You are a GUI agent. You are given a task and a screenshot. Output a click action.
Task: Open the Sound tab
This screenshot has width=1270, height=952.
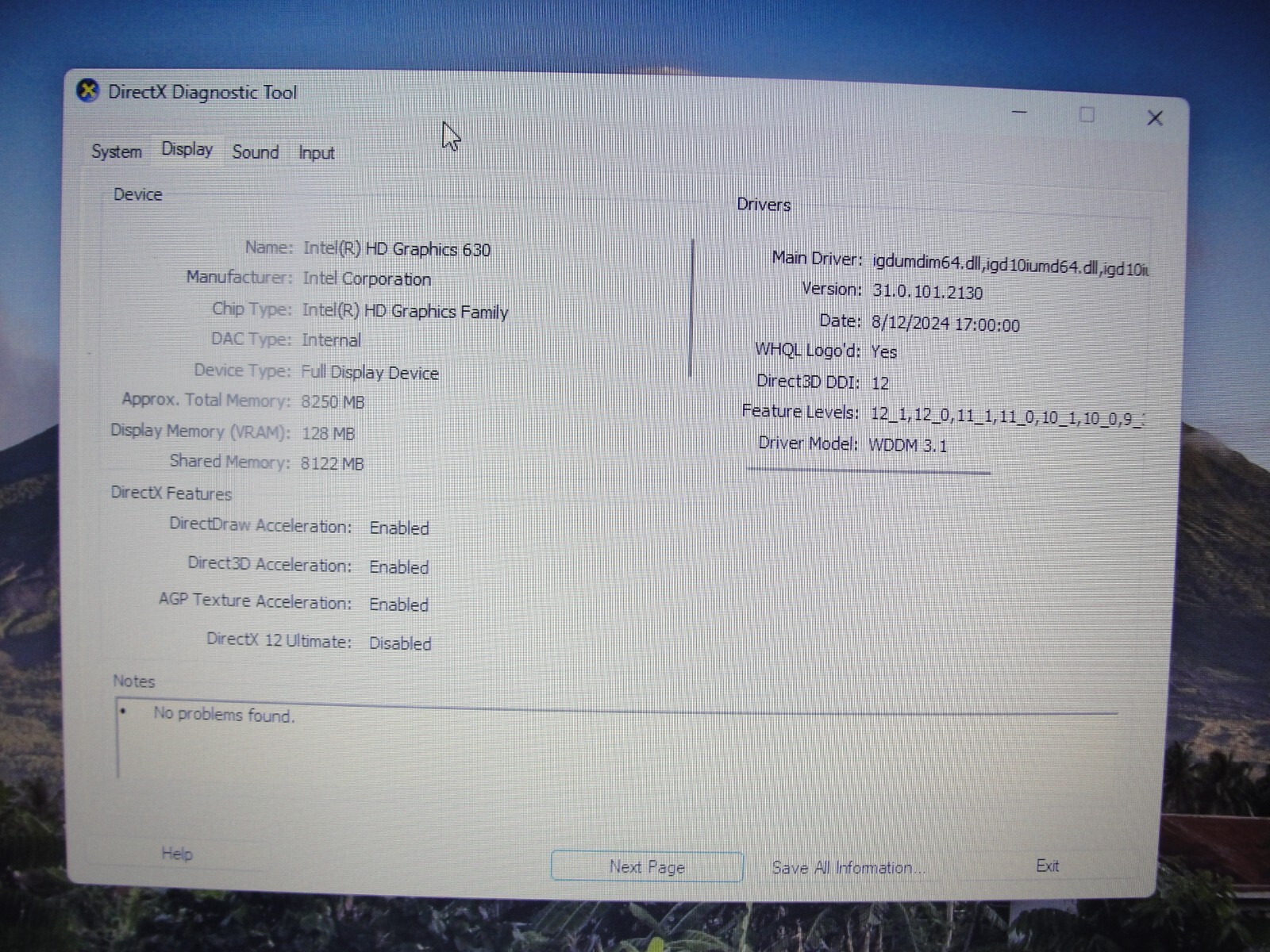255,152
